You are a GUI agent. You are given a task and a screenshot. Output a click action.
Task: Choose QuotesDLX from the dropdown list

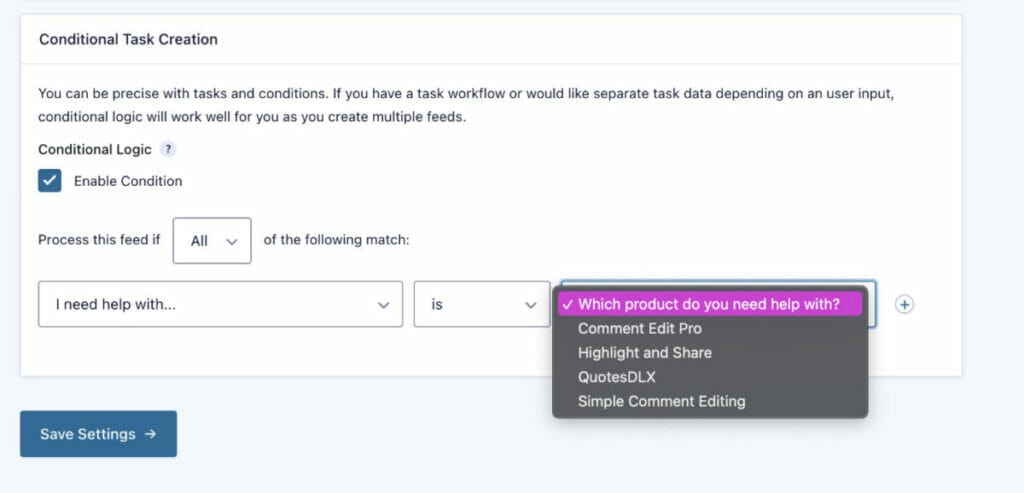[x=617, y=377]
